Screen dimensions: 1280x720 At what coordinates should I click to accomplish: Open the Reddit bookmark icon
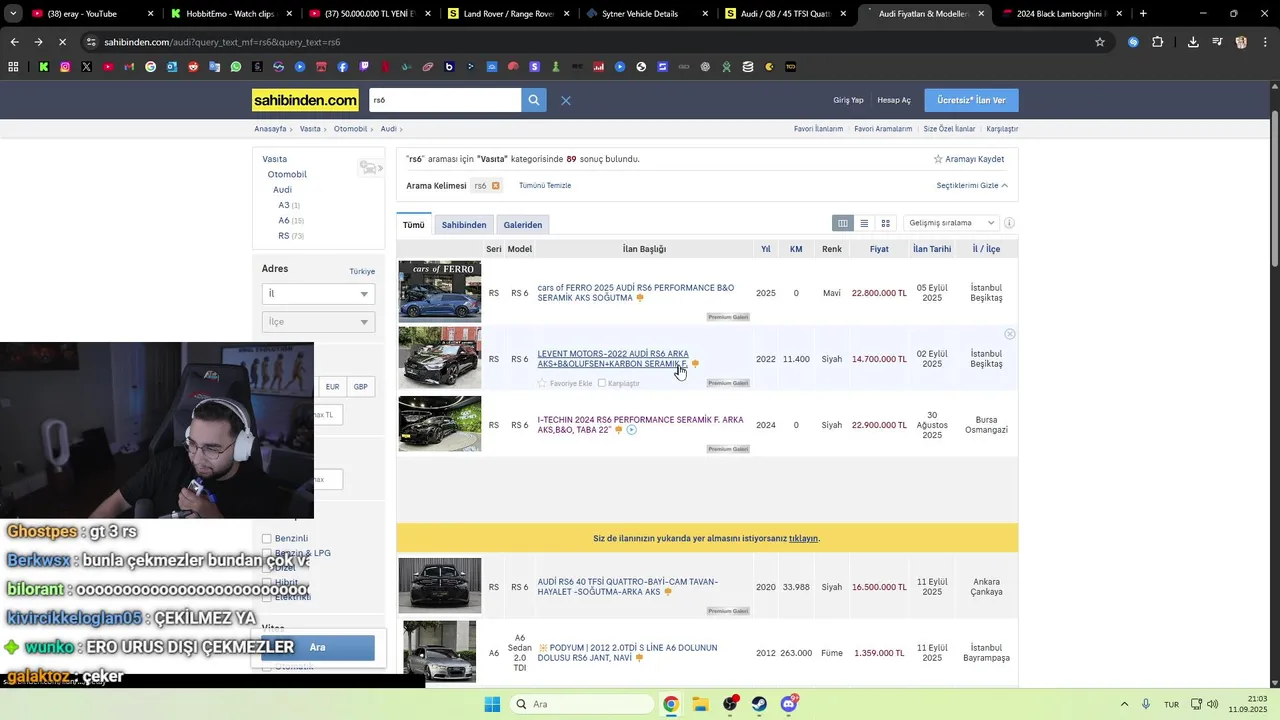[x=193, y=67]
